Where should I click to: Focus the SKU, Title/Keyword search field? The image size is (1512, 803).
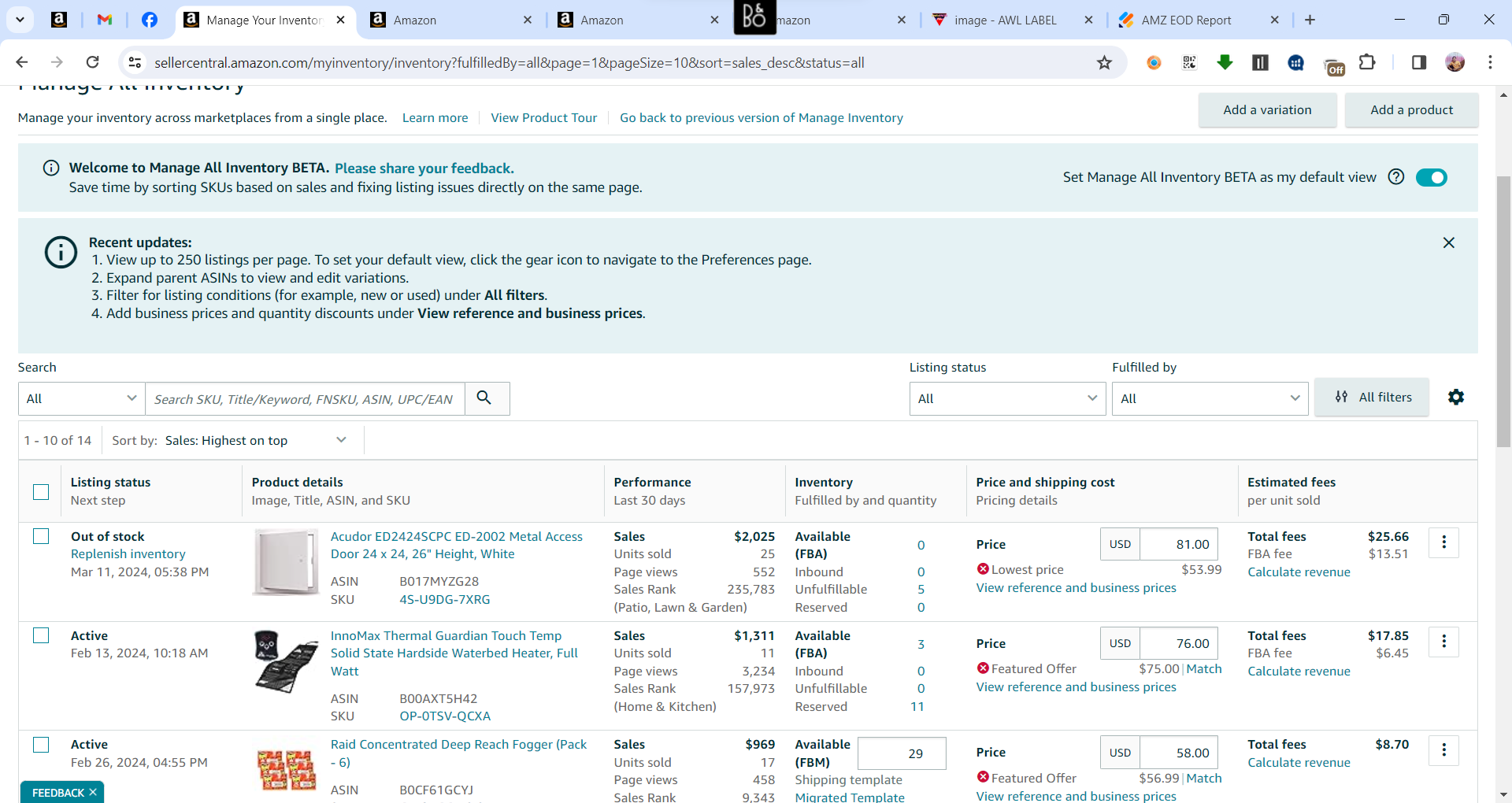(305, 398)
